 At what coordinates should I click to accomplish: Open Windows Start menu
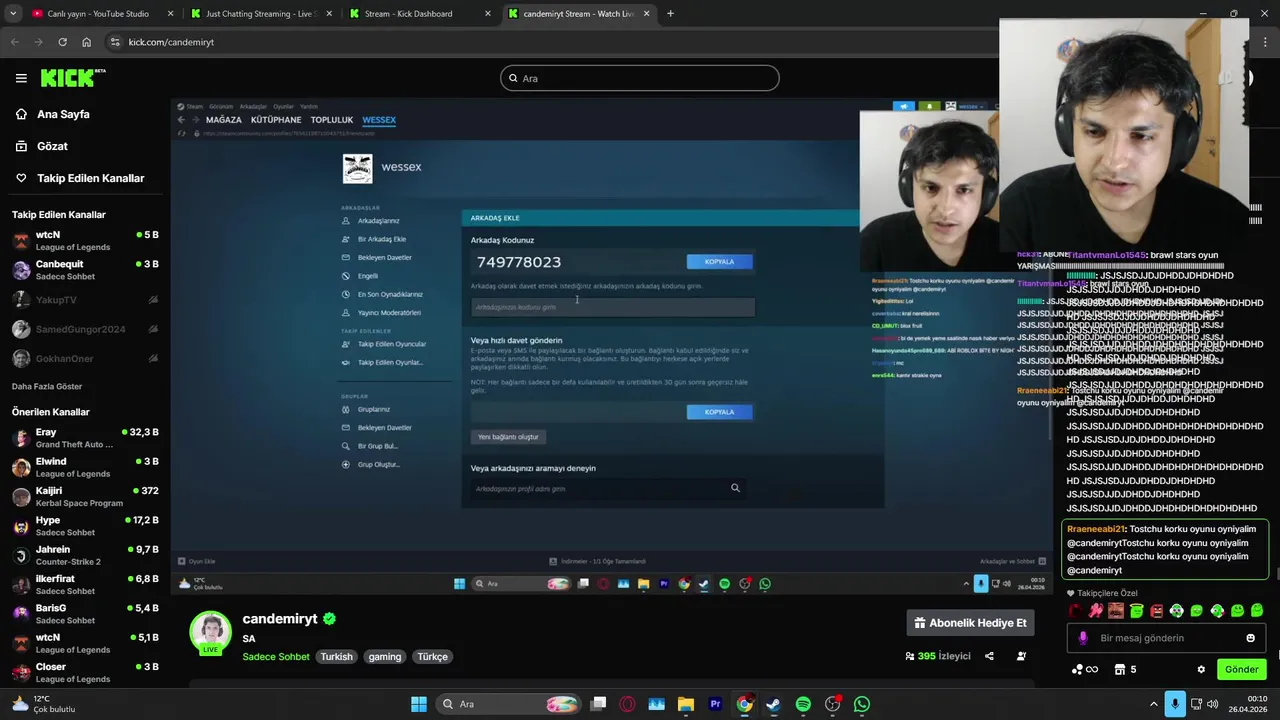[419, 704]
